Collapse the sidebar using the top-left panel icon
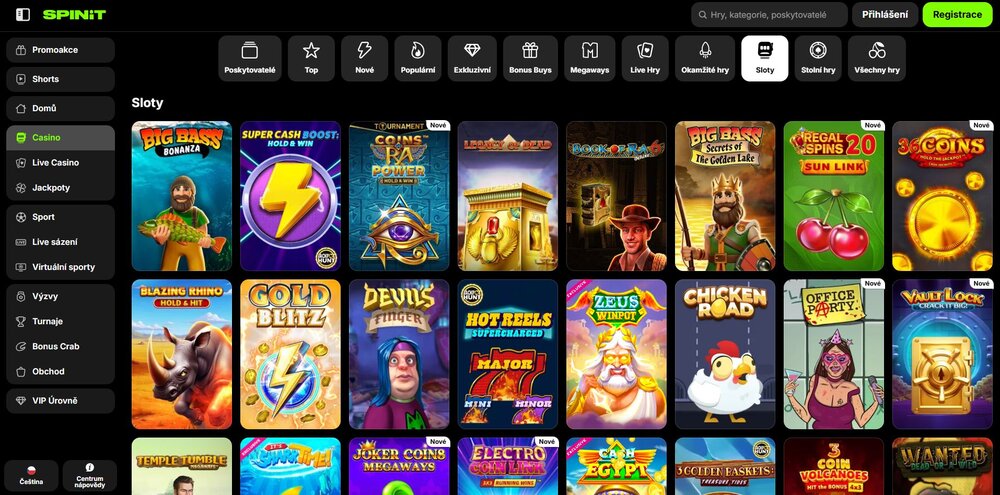This screenshot has width=1000, height=495. (x=23, y=15)
